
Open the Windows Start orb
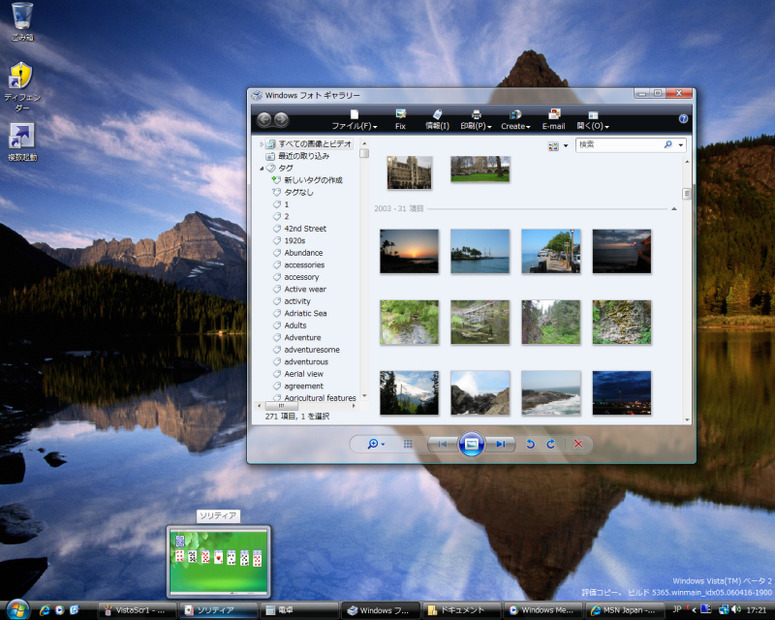18,609
